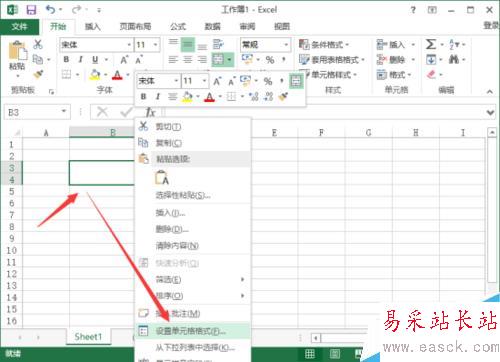Viewport: 500px width, 362px height.
Task: Click the wrap text icon in alignment group
Action: pos(218,44)
